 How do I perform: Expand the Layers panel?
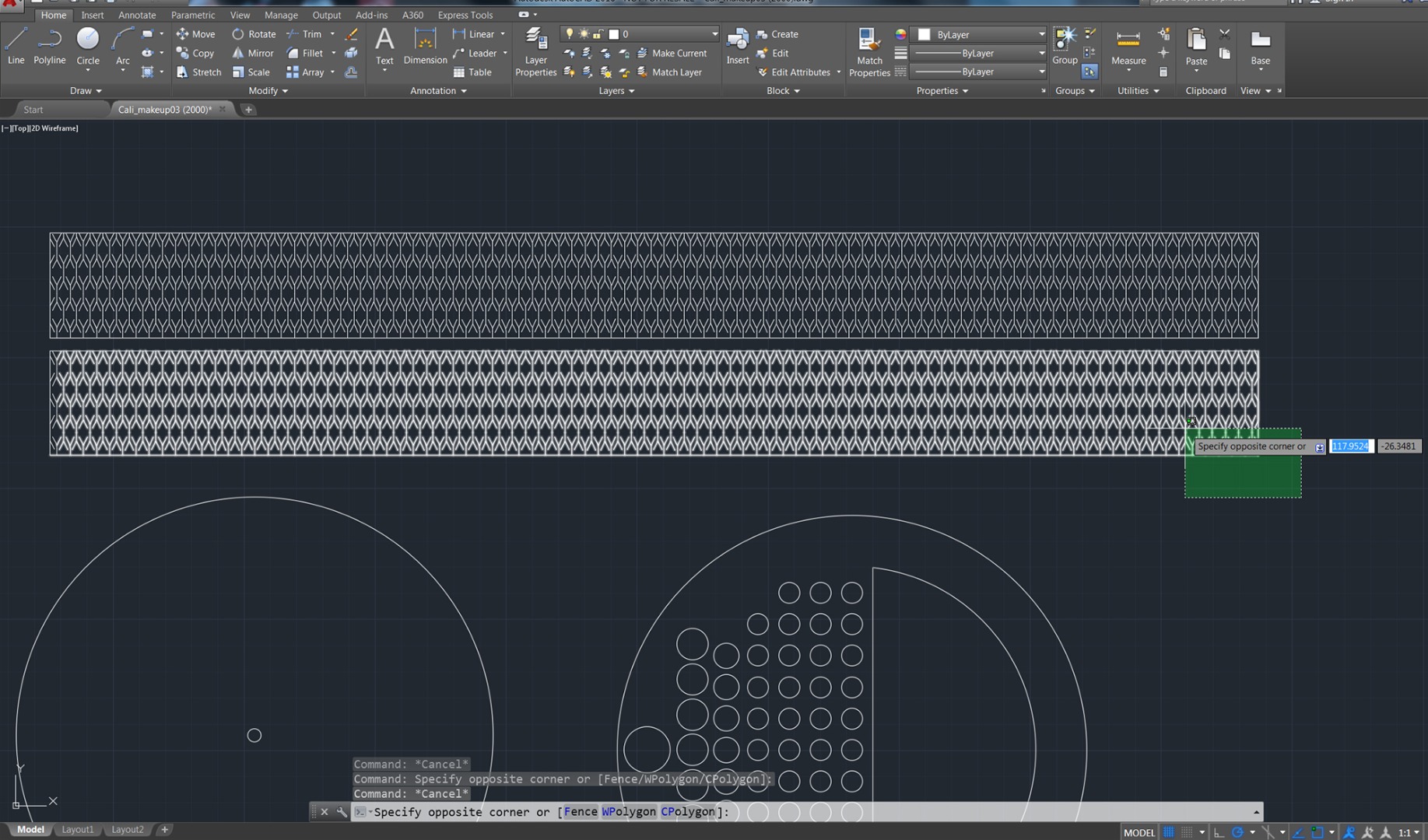click(x=616, y=91)
